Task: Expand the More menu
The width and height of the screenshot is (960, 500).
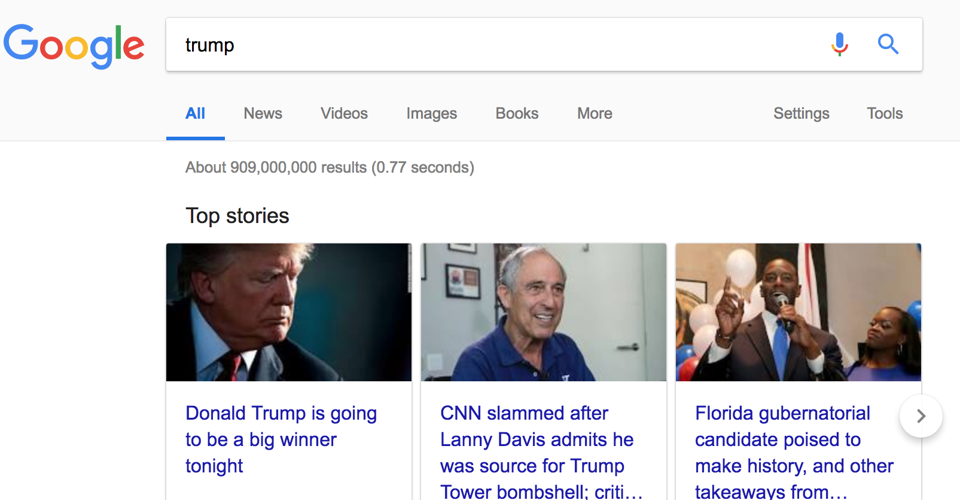Action: tap(594, 113)
